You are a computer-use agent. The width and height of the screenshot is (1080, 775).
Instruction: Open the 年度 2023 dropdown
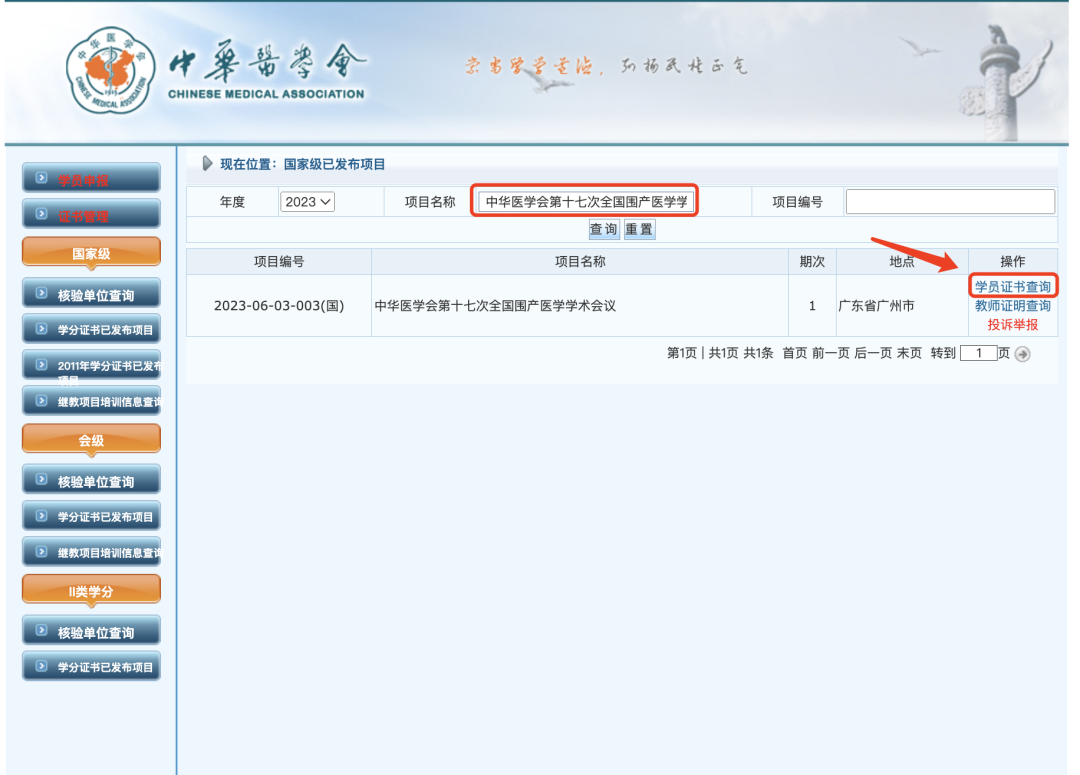pos(307,202)
